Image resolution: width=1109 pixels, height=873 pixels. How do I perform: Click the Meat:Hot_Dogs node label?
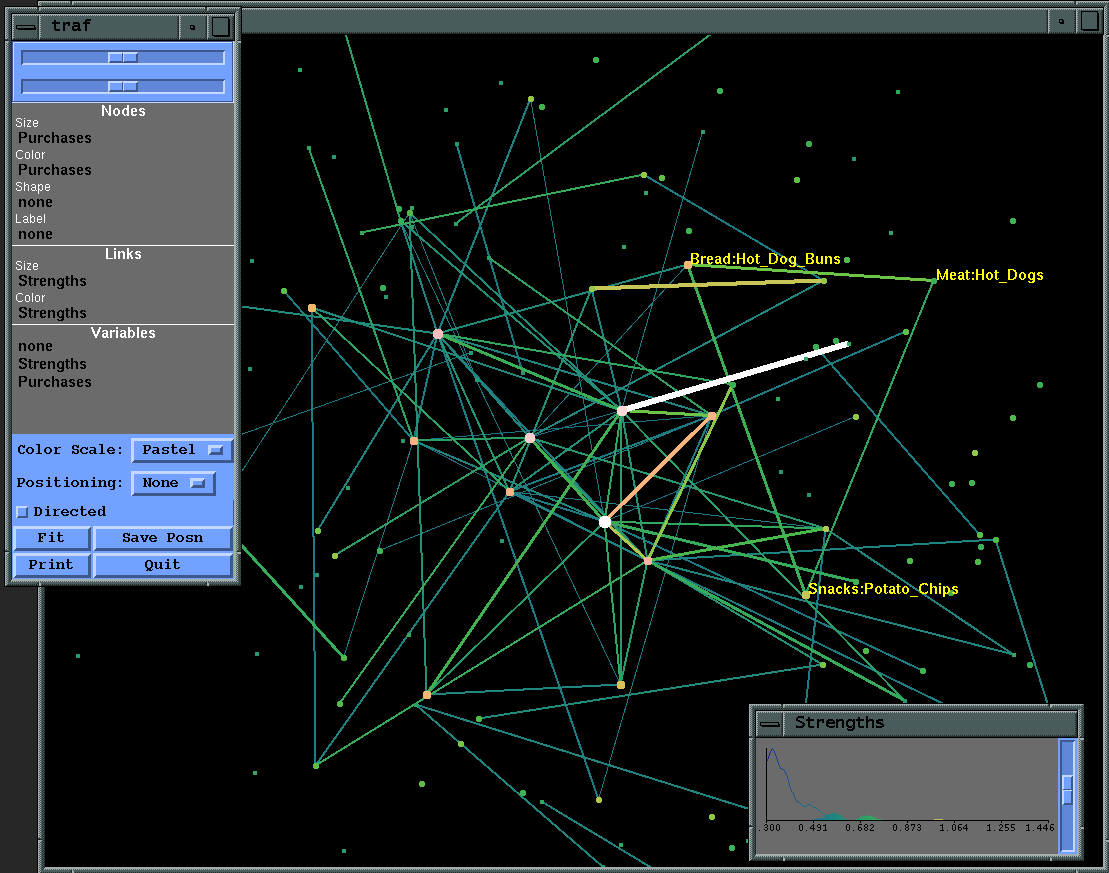click(989, 275)
